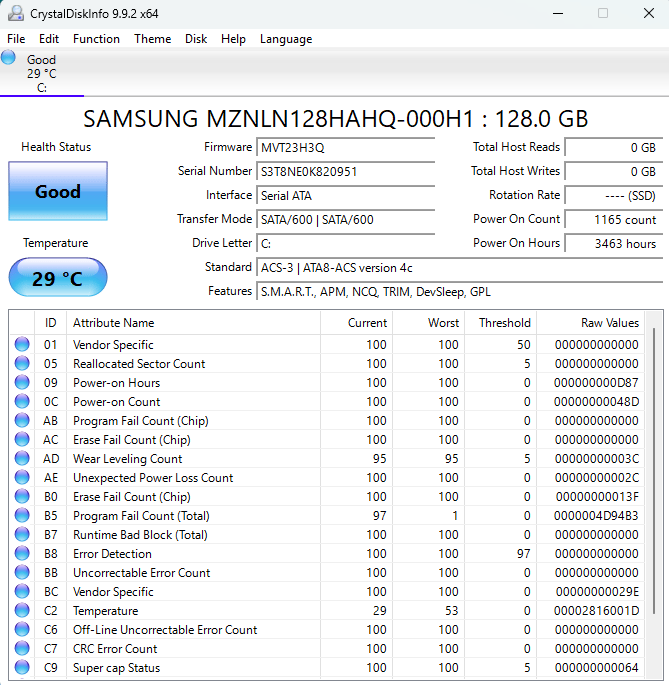Click the status circle for Temperature attribute C2
This screenshot has height=685, width=669.
22,610
